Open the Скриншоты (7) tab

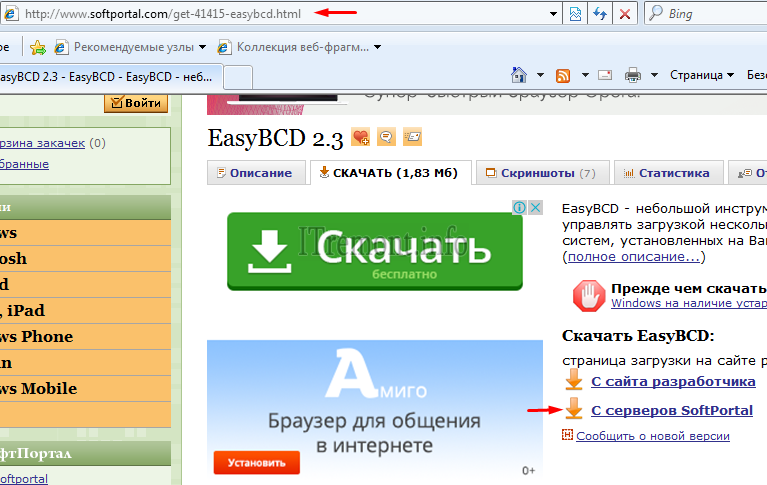coord(542,173)
